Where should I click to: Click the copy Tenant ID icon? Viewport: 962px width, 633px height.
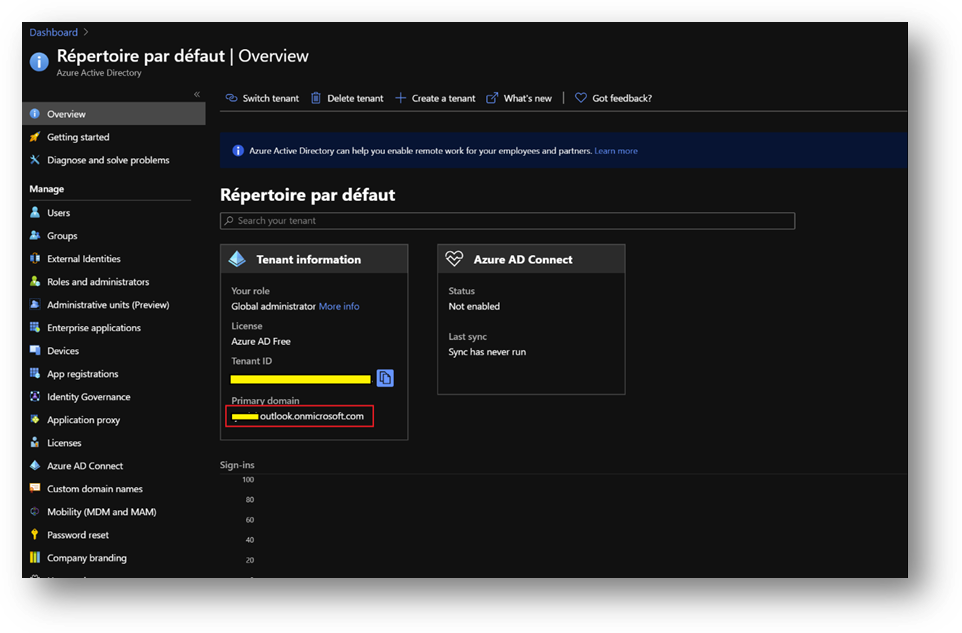pos(385,378)
